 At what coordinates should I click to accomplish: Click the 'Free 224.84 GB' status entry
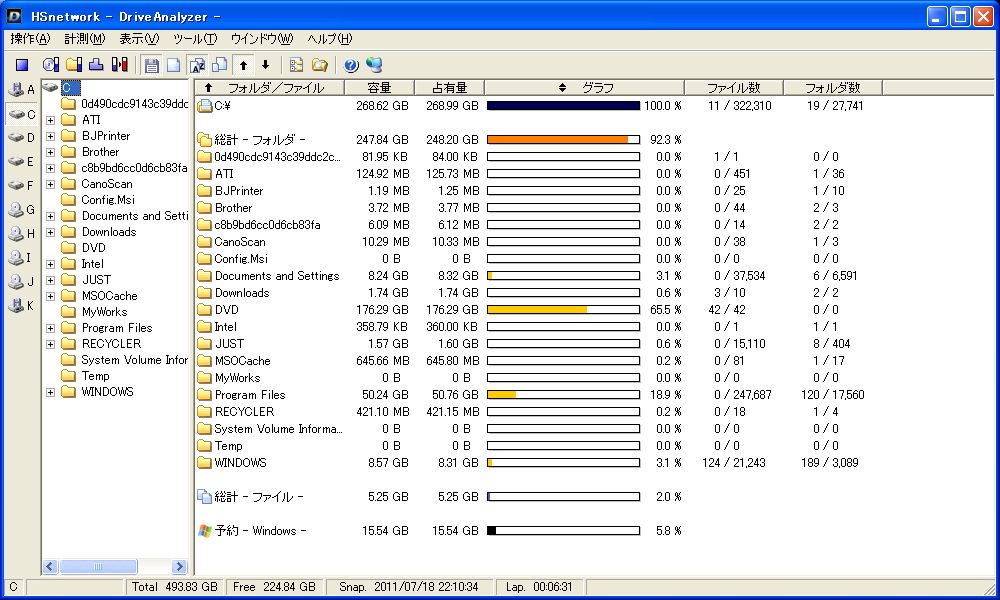pos(274,587)
